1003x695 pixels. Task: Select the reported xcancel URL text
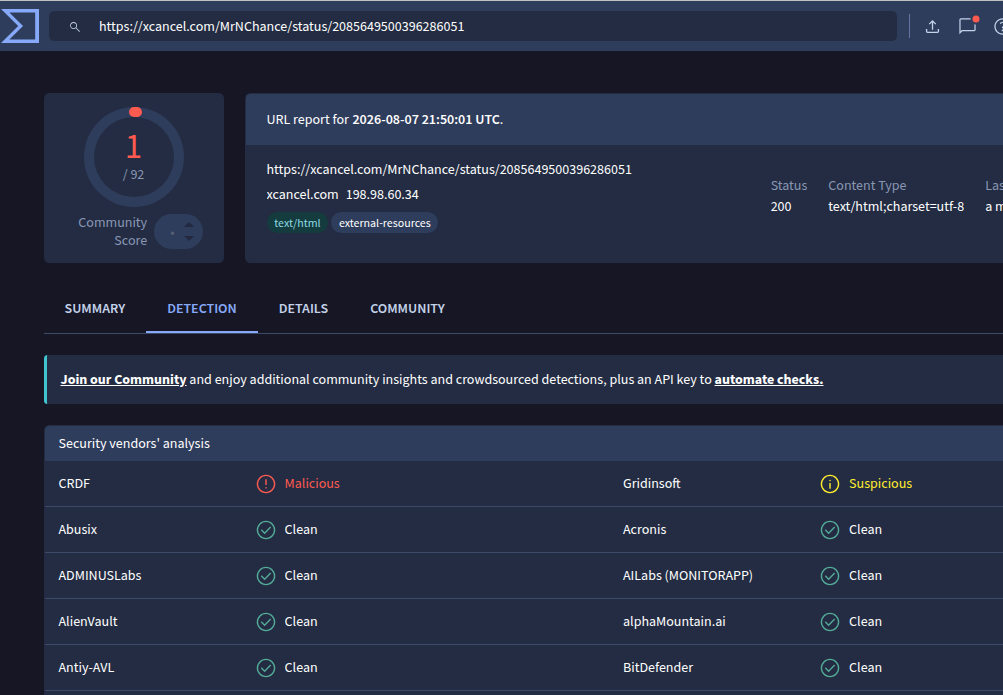pyautogui.click(x=449, y=169)
